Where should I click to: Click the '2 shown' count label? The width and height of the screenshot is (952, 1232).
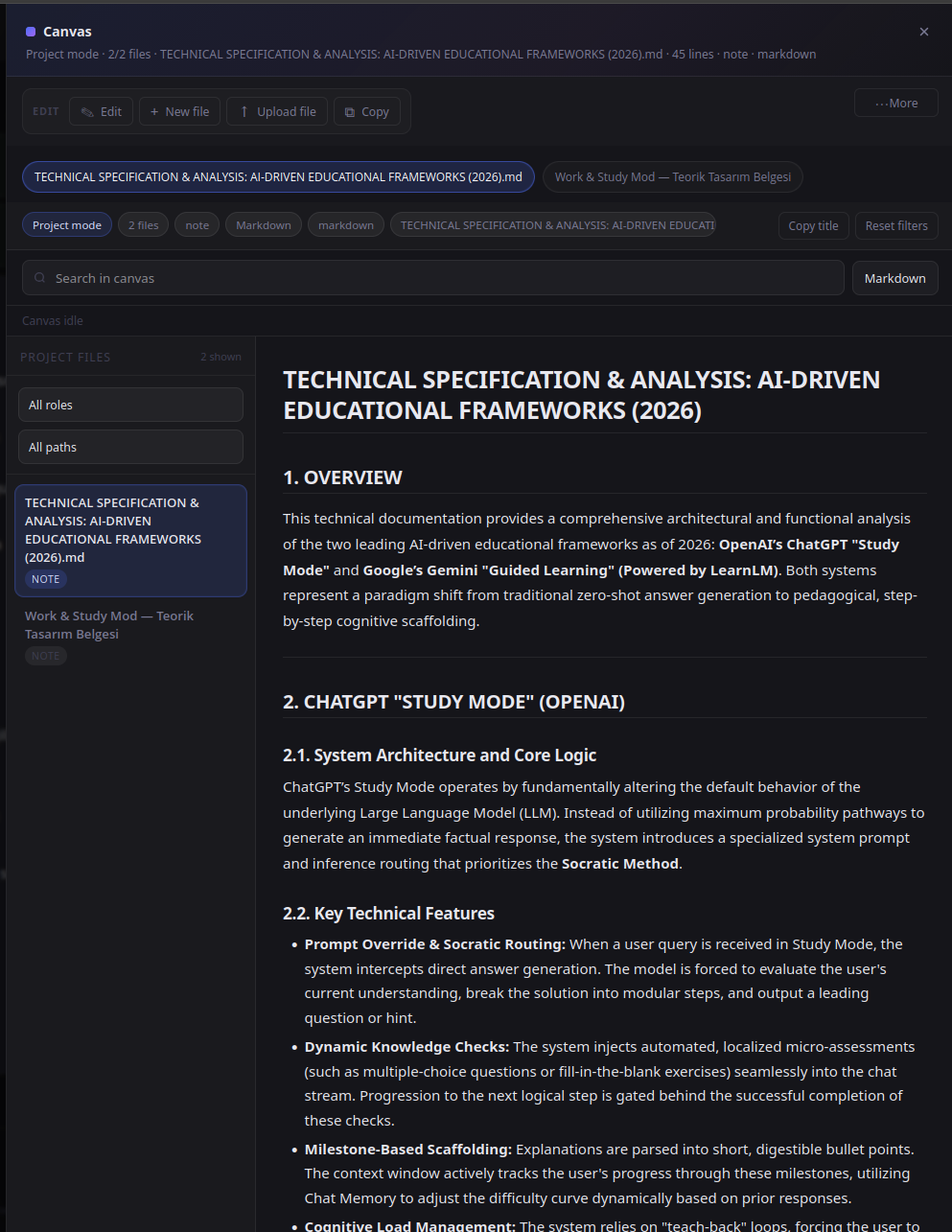pos(221,357)
